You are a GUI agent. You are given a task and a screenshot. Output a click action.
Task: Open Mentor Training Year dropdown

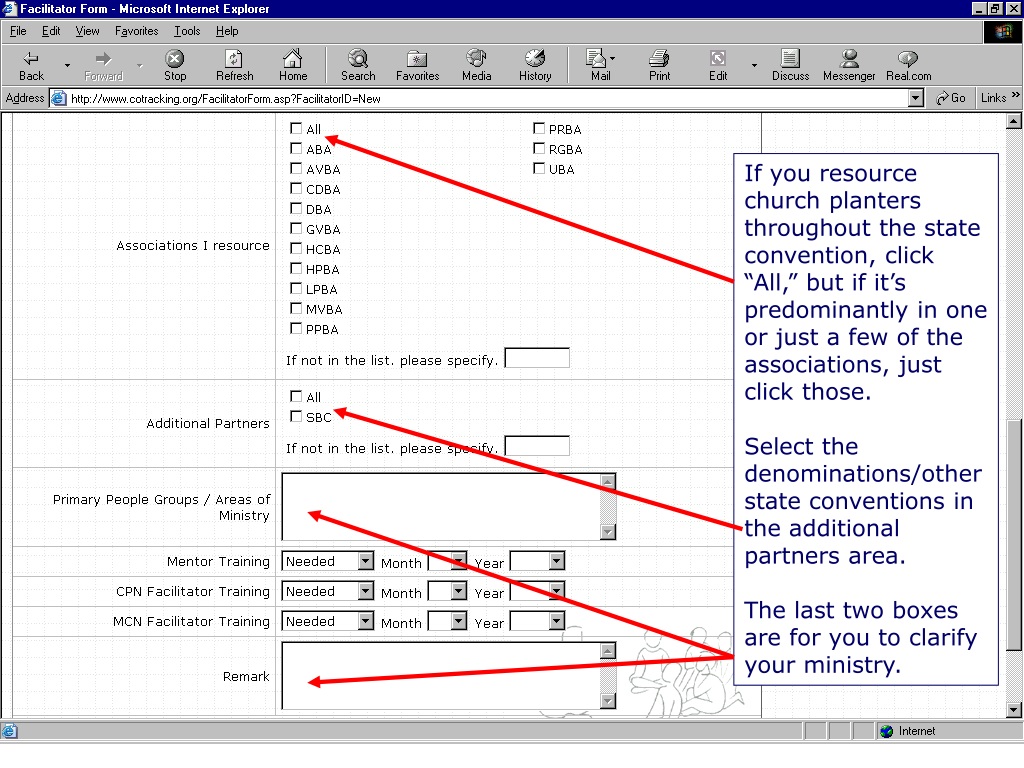537,561
